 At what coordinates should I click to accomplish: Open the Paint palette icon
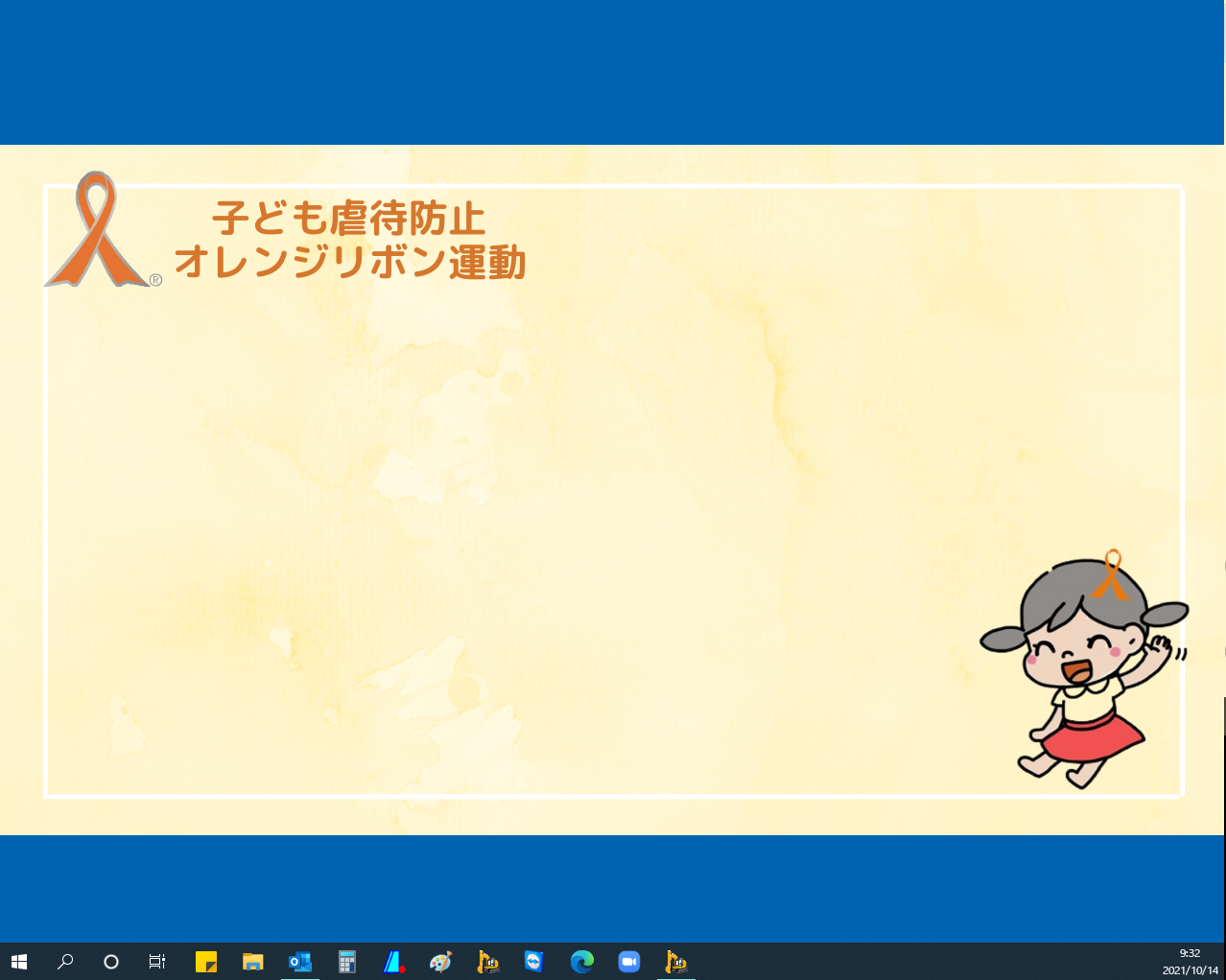click(441, 962)
